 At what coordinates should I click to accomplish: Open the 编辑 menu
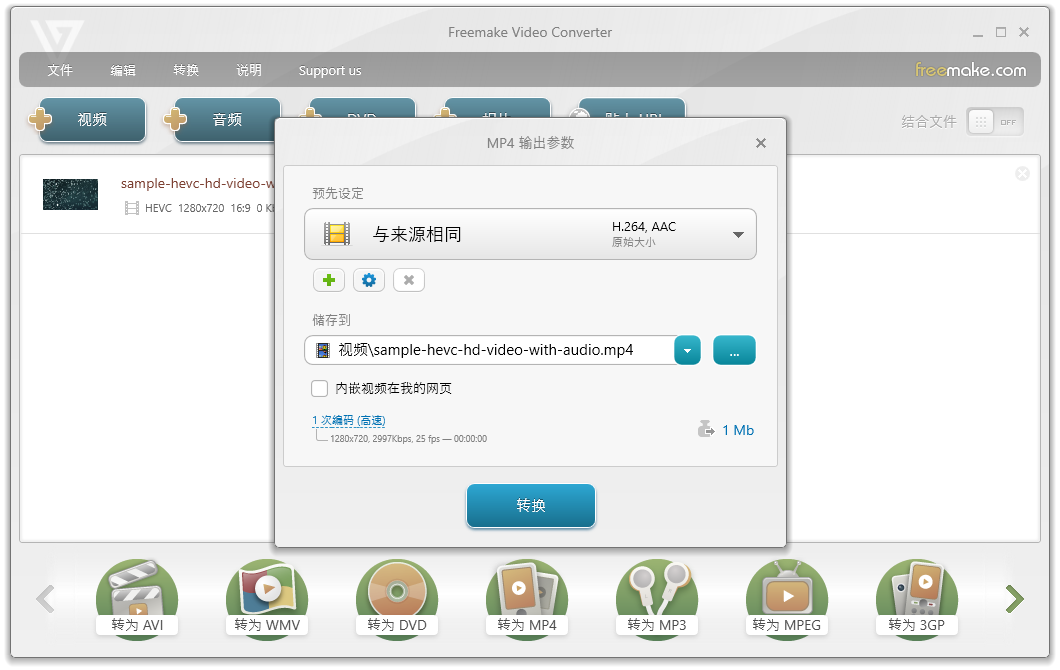click(x=122, y=70)
